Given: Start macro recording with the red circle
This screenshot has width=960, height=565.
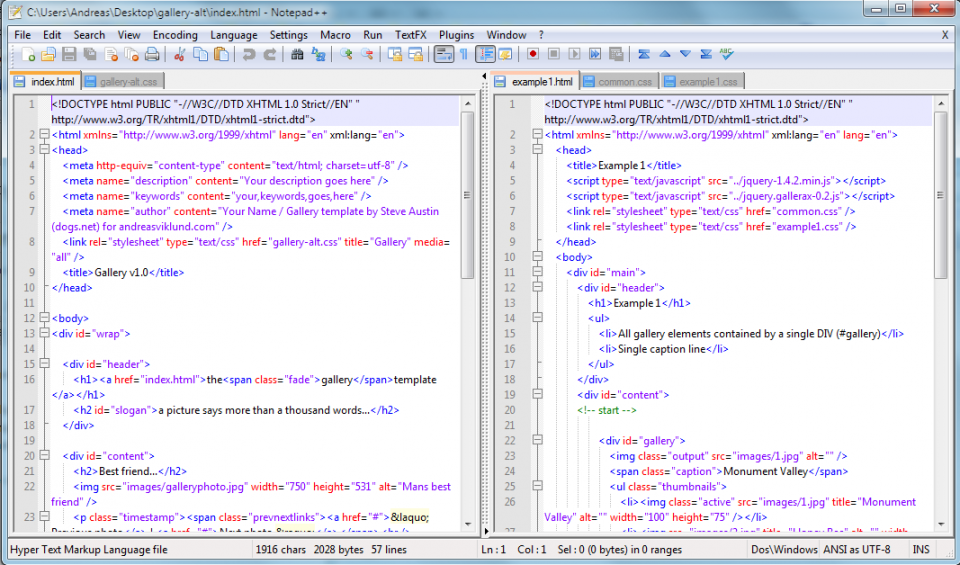Looking at the screenshot, I should click(533, 54).
